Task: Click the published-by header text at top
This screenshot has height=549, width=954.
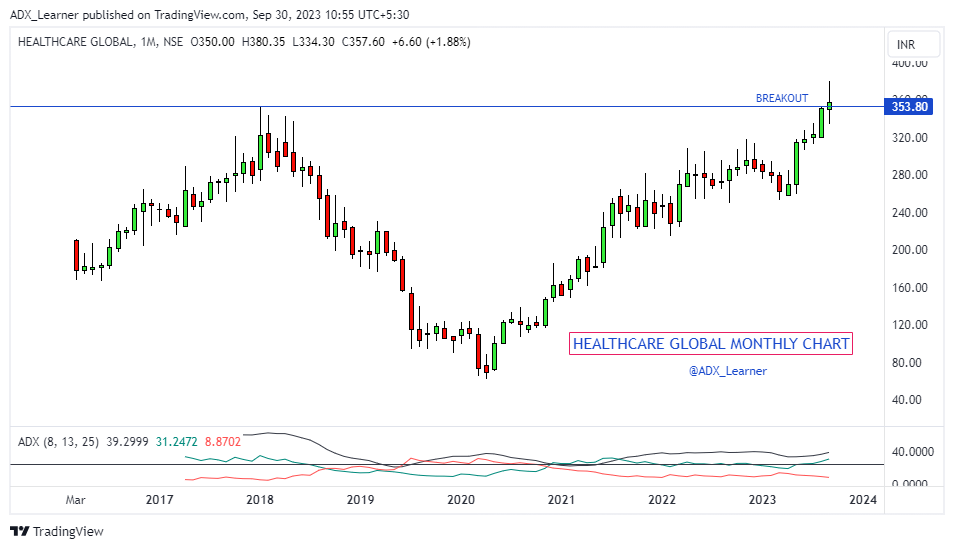Action: (x=209, y=15)
